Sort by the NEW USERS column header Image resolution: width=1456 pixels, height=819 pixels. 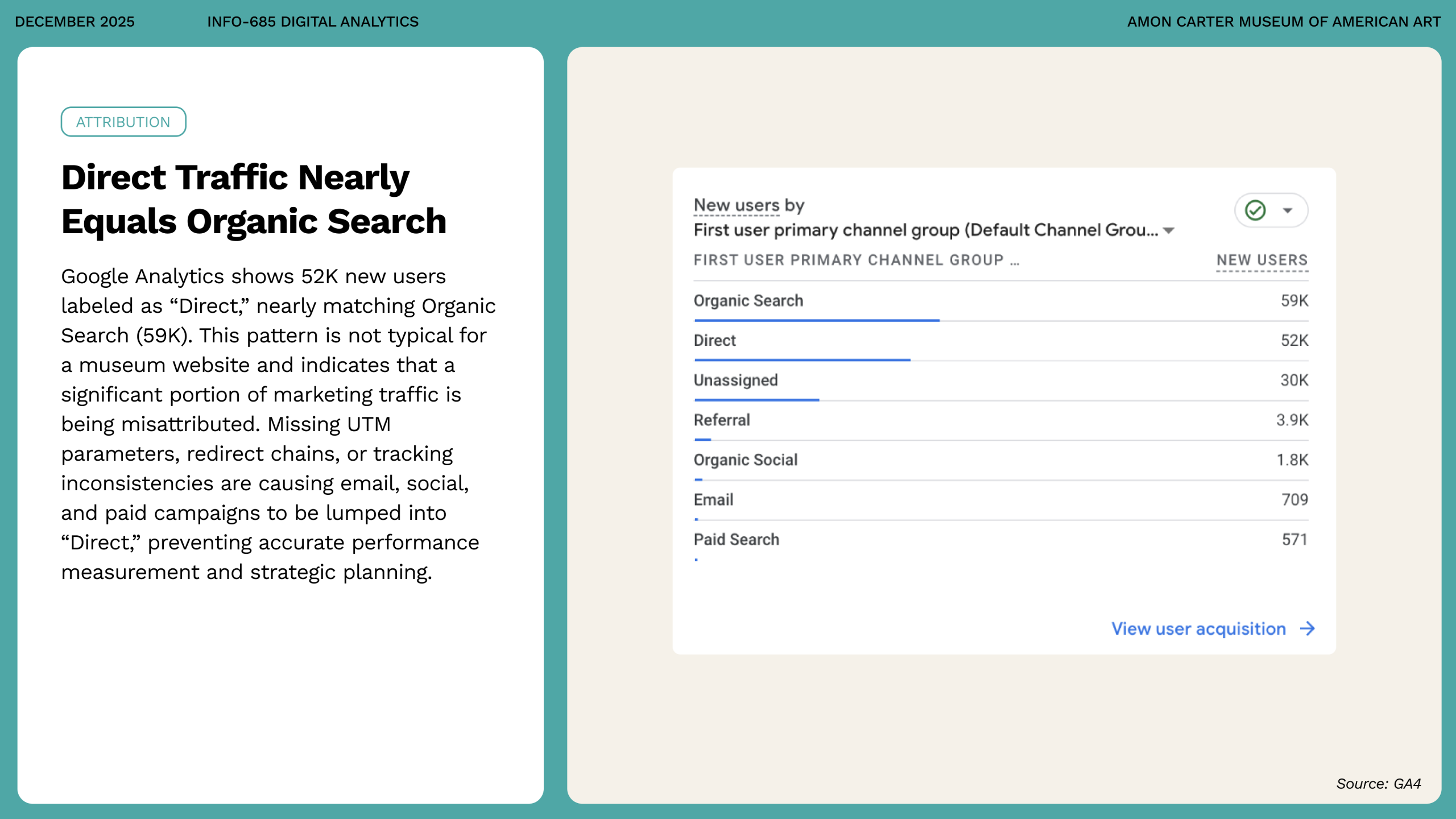[1262, 260]
